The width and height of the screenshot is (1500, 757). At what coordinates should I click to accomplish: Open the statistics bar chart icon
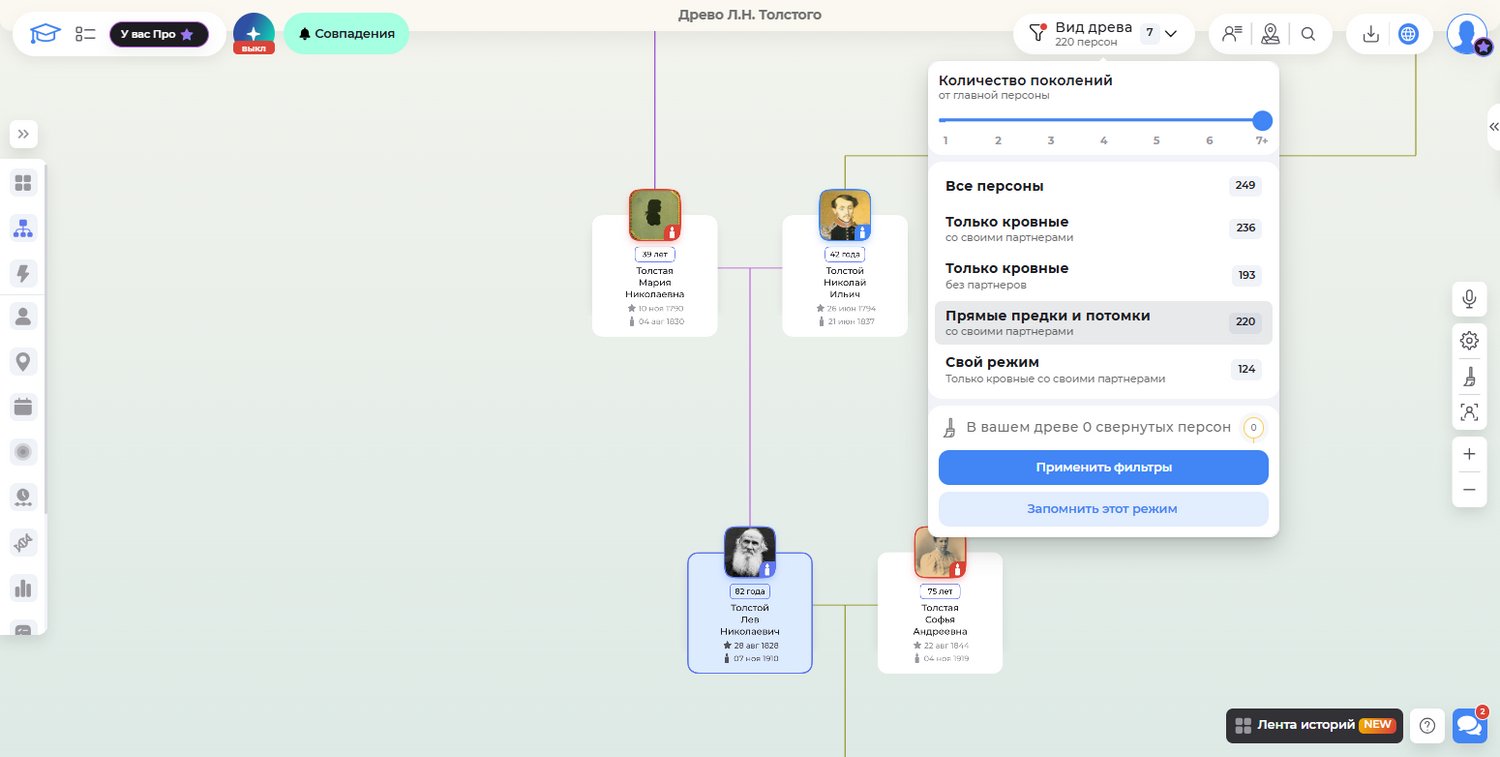pos(23,588)
